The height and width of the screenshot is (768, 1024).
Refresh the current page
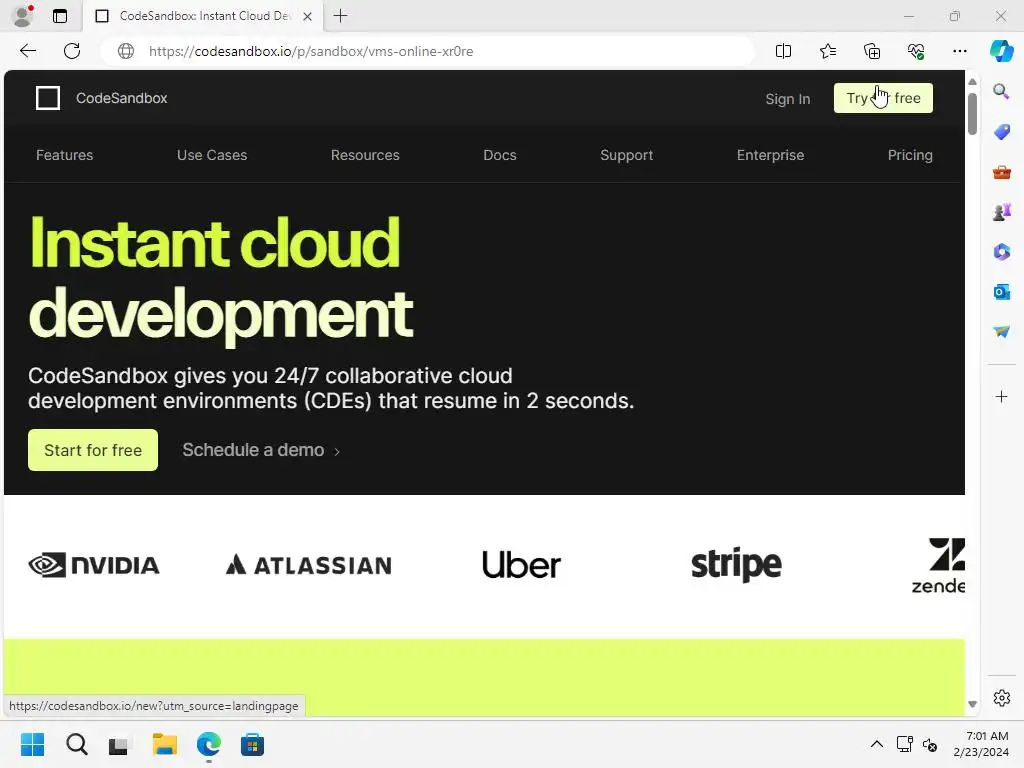coord(72,51)
